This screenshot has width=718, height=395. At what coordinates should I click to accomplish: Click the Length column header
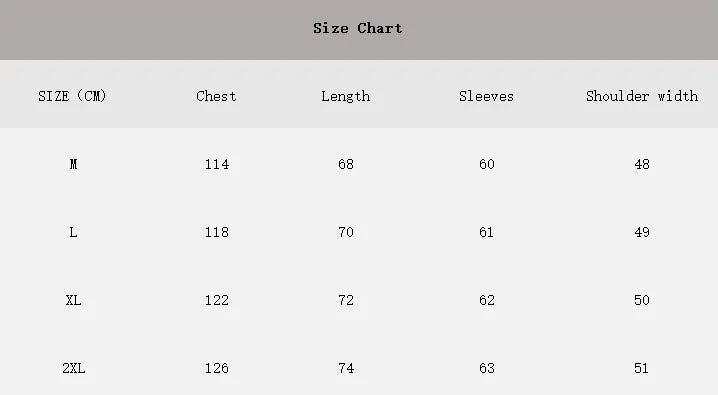346,97
